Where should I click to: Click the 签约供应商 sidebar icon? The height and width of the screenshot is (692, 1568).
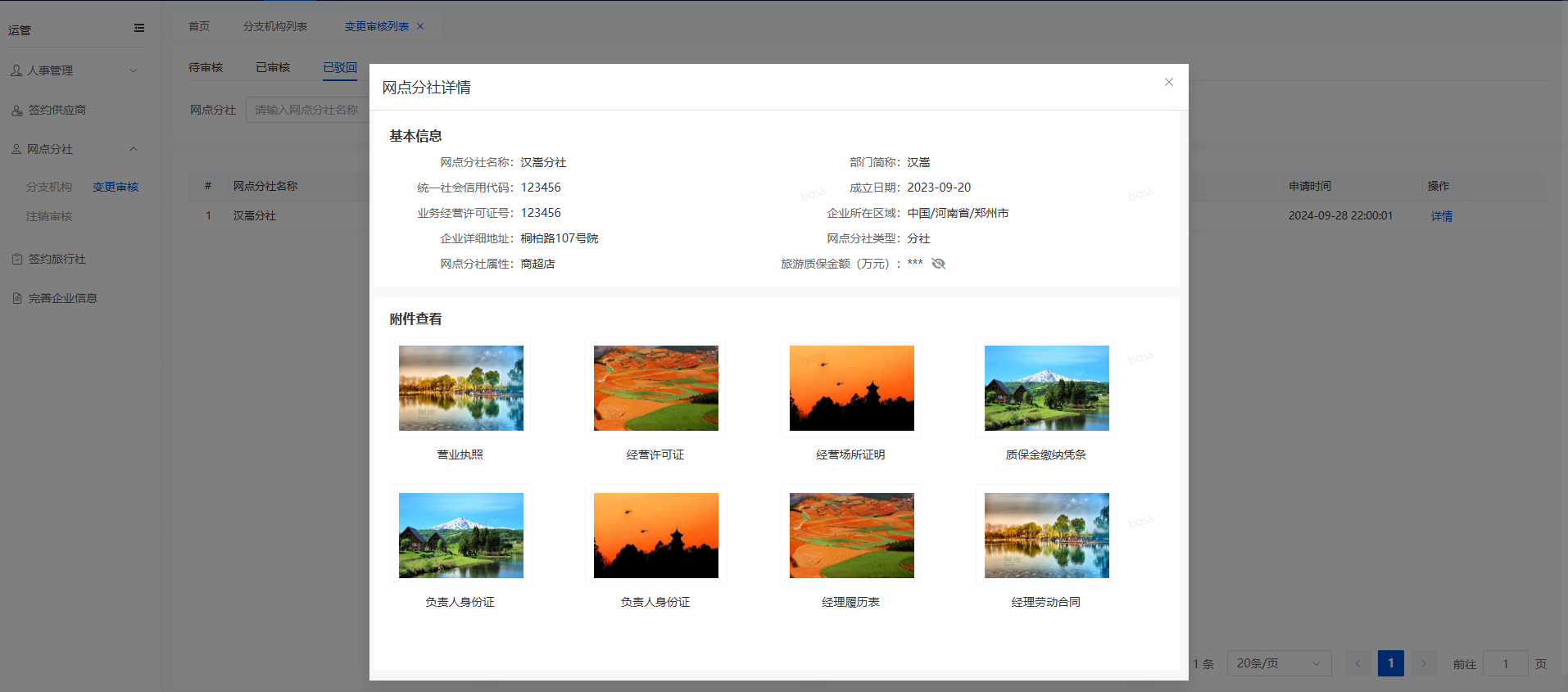[16, 110]
